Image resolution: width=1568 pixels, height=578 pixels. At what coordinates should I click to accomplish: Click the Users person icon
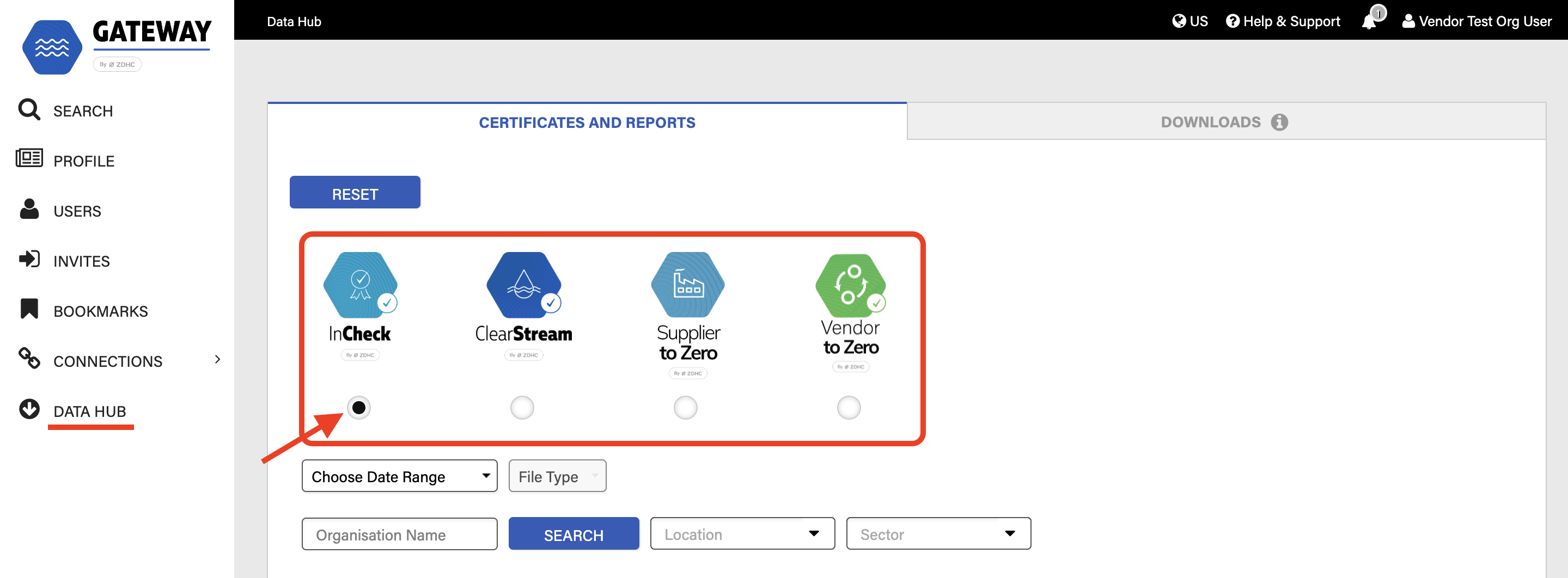29,208
